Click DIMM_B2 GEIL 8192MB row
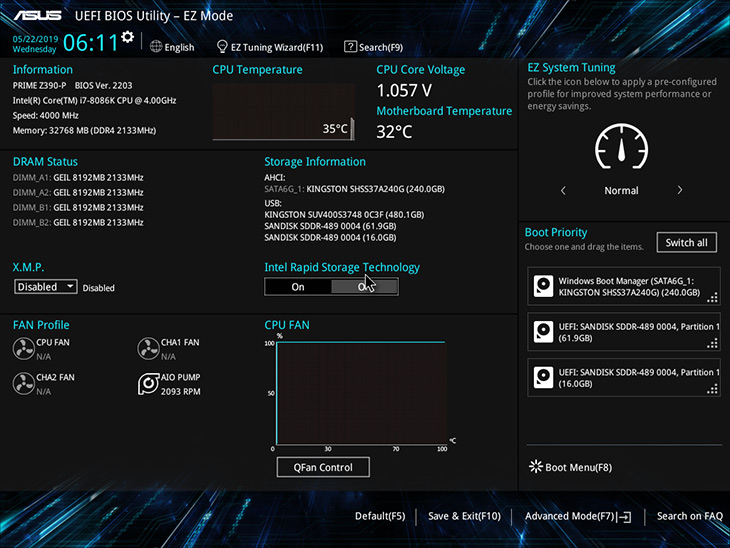This screenshot has height=548, width=730. coord(78,223)
